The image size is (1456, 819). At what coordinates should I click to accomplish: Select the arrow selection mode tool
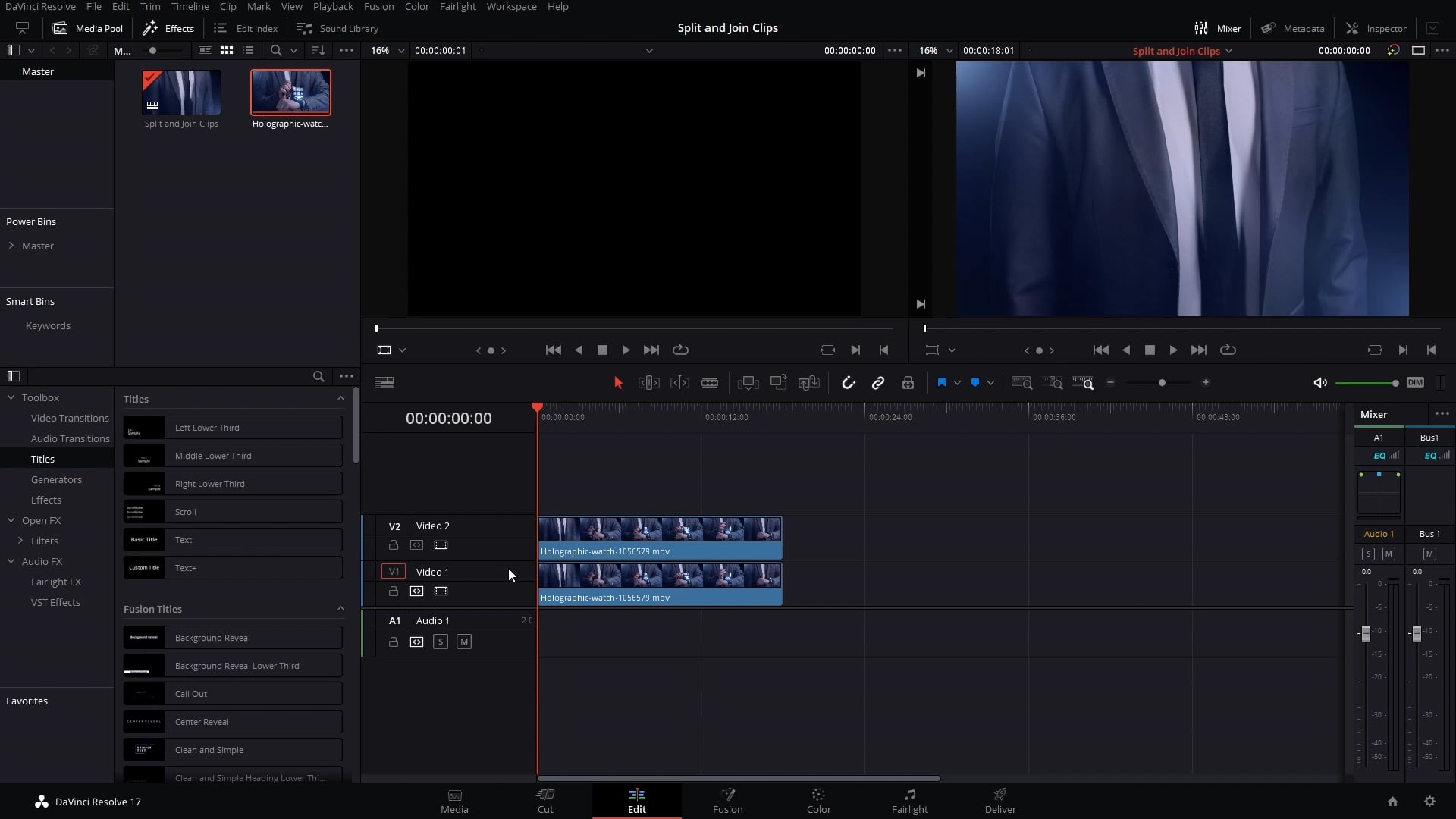pos(618,383)
